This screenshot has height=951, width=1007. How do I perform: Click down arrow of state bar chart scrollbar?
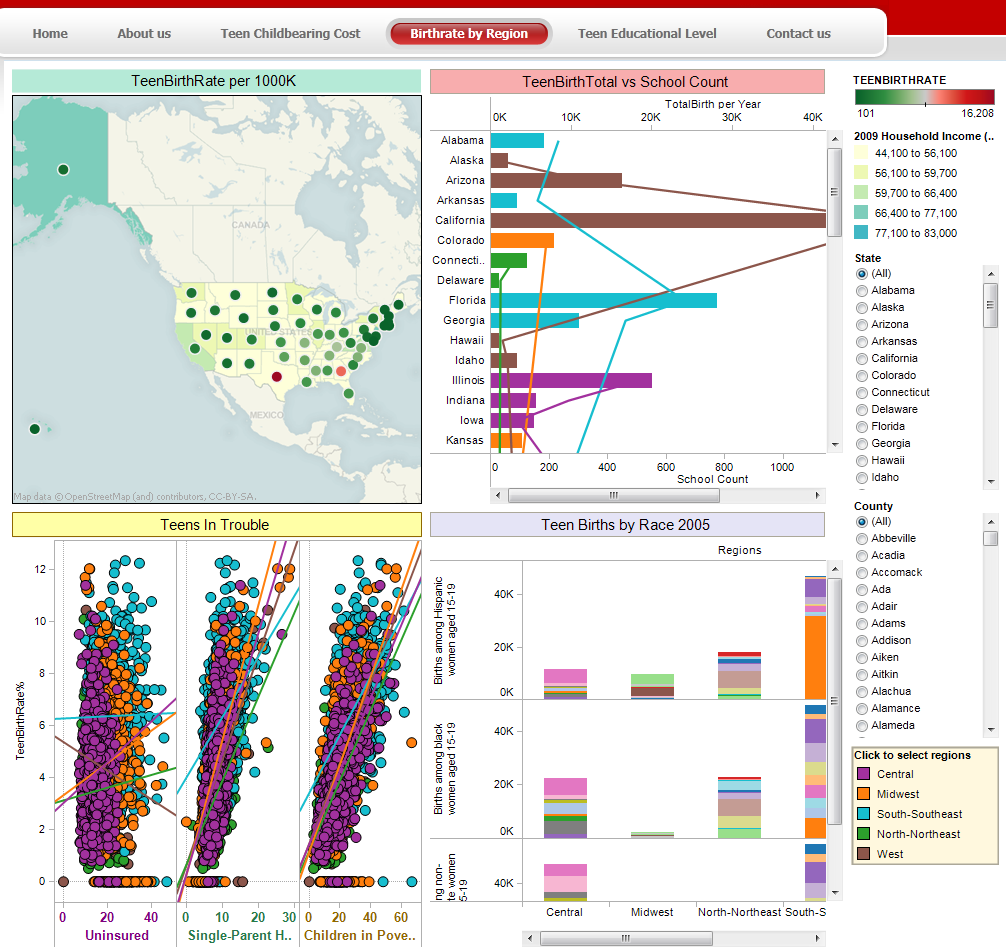[x=834, y=443]
